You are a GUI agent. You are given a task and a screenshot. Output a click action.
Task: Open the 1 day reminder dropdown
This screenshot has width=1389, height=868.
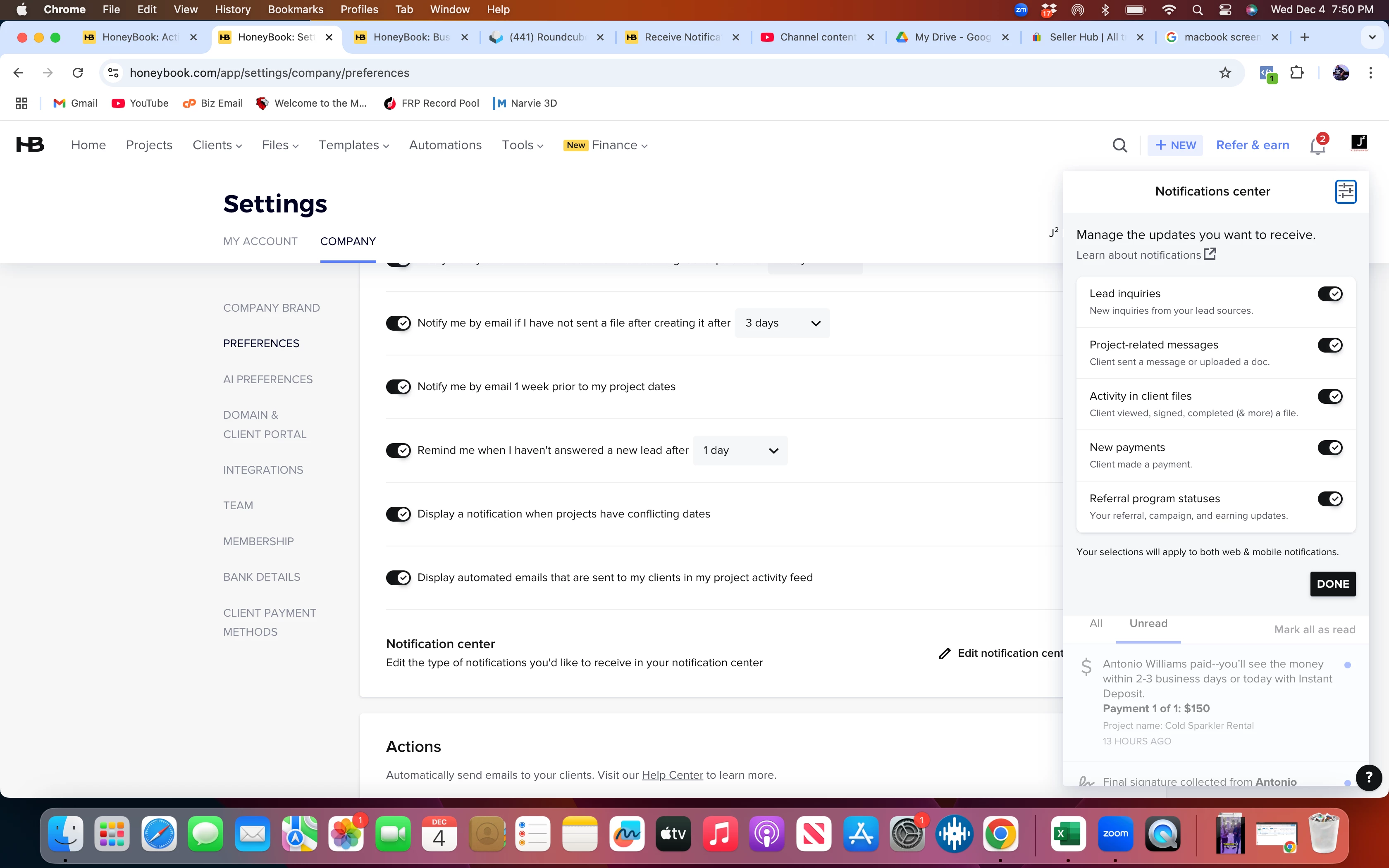[x=740, y=451]
